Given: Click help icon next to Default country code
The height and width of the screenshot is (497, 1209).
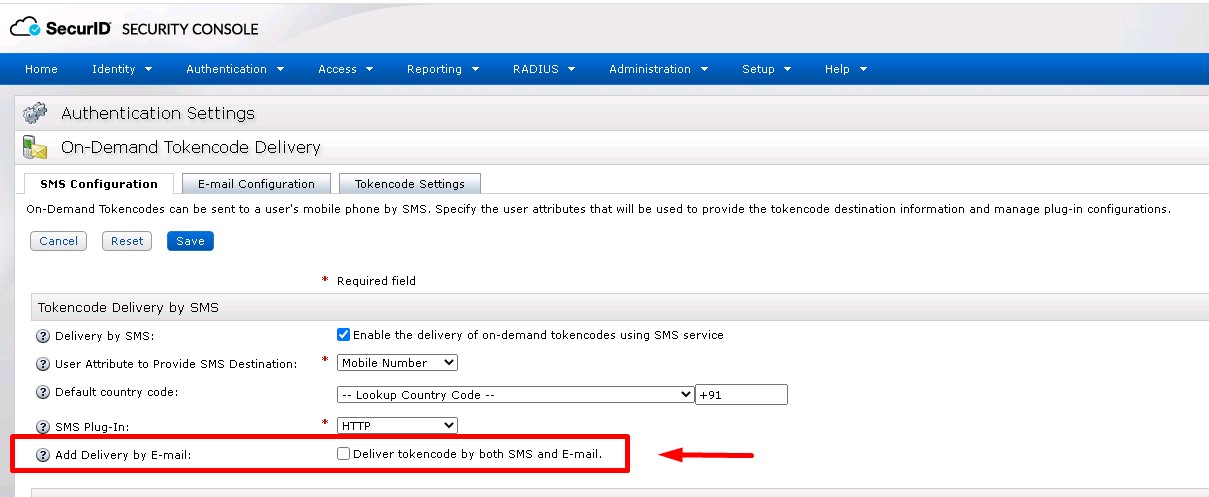Looking at the screenshot, I should (x=43, y=393).
